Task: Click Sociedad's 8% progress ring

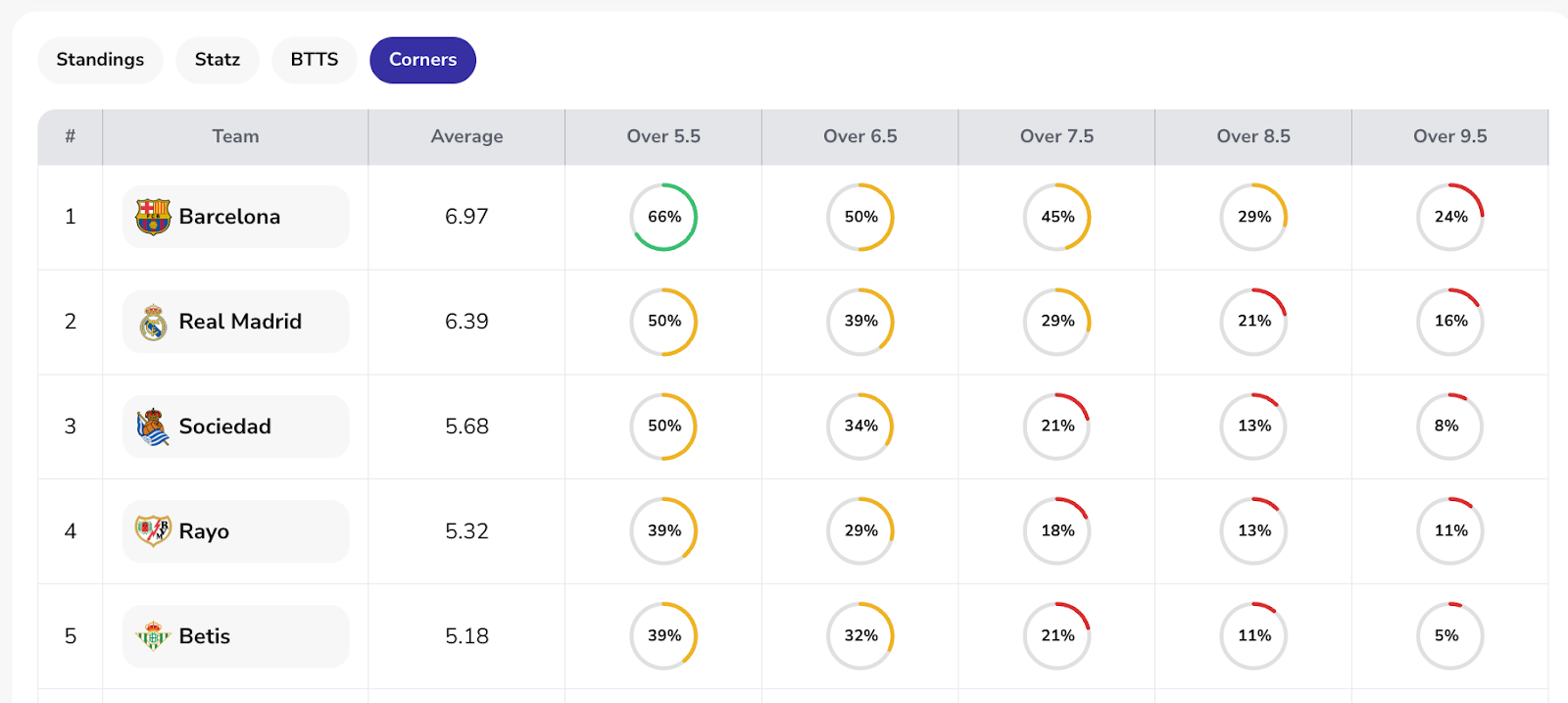Action: click(1450, 427)
